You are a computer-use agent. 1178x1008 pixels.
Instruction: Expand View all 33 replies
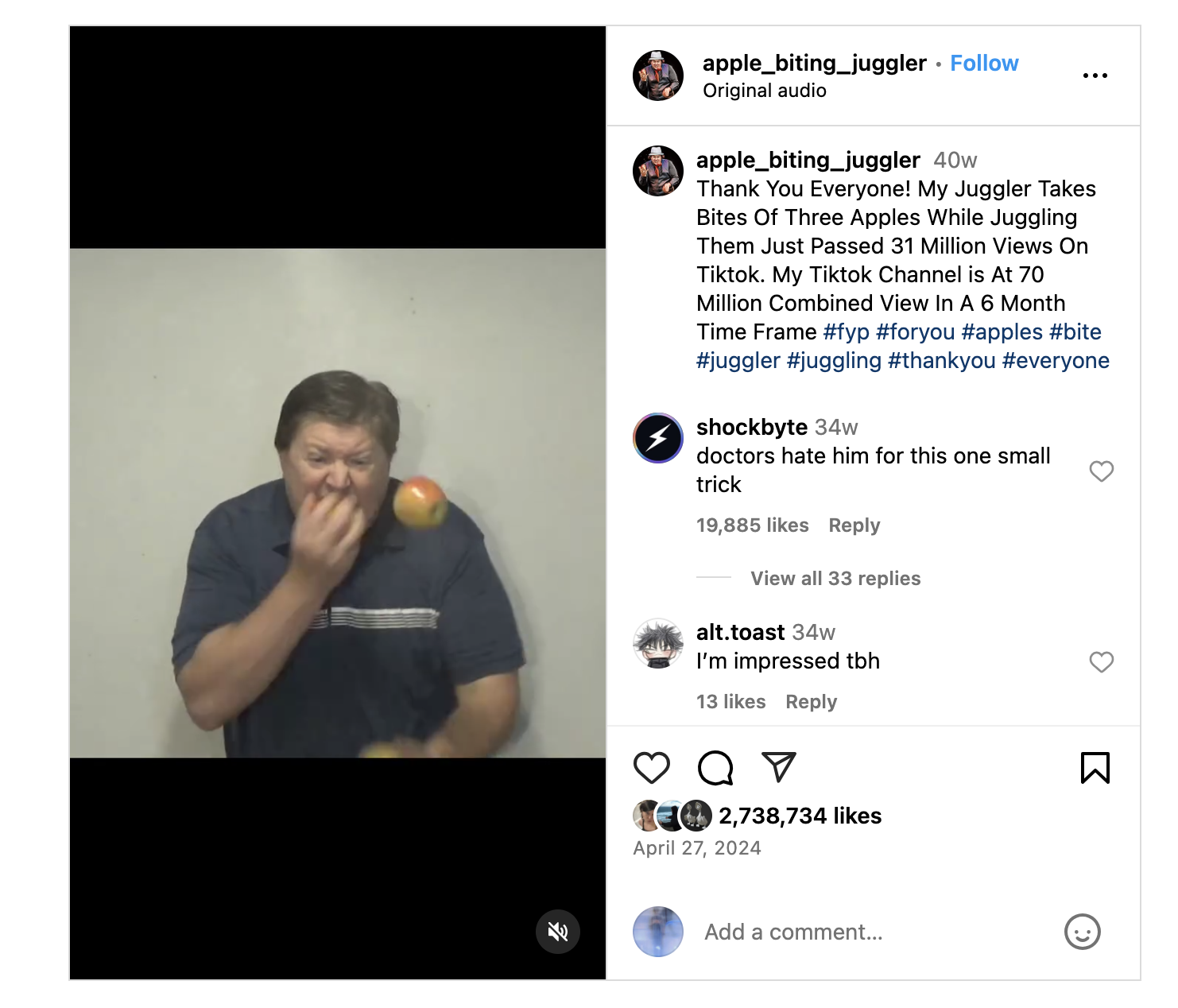click(x=835, y=579)
